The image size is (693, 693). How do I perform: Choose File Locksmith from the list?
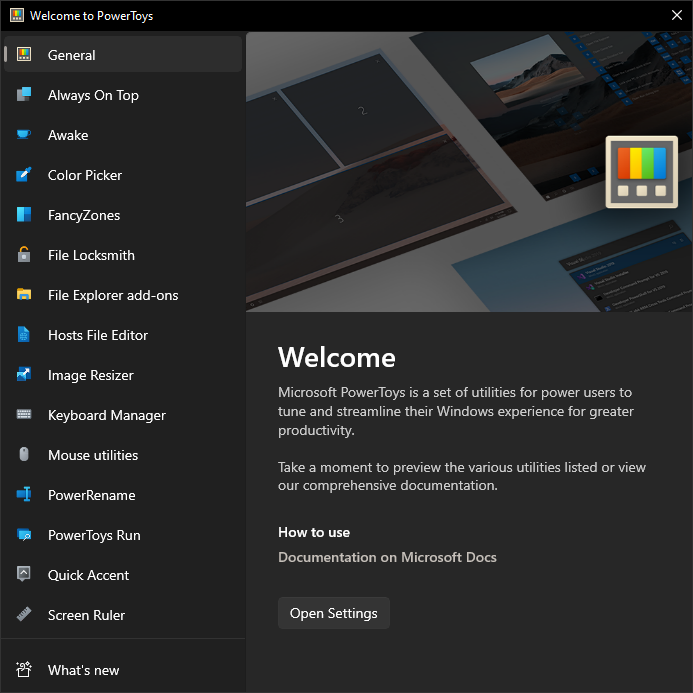[x=123, y=255]
